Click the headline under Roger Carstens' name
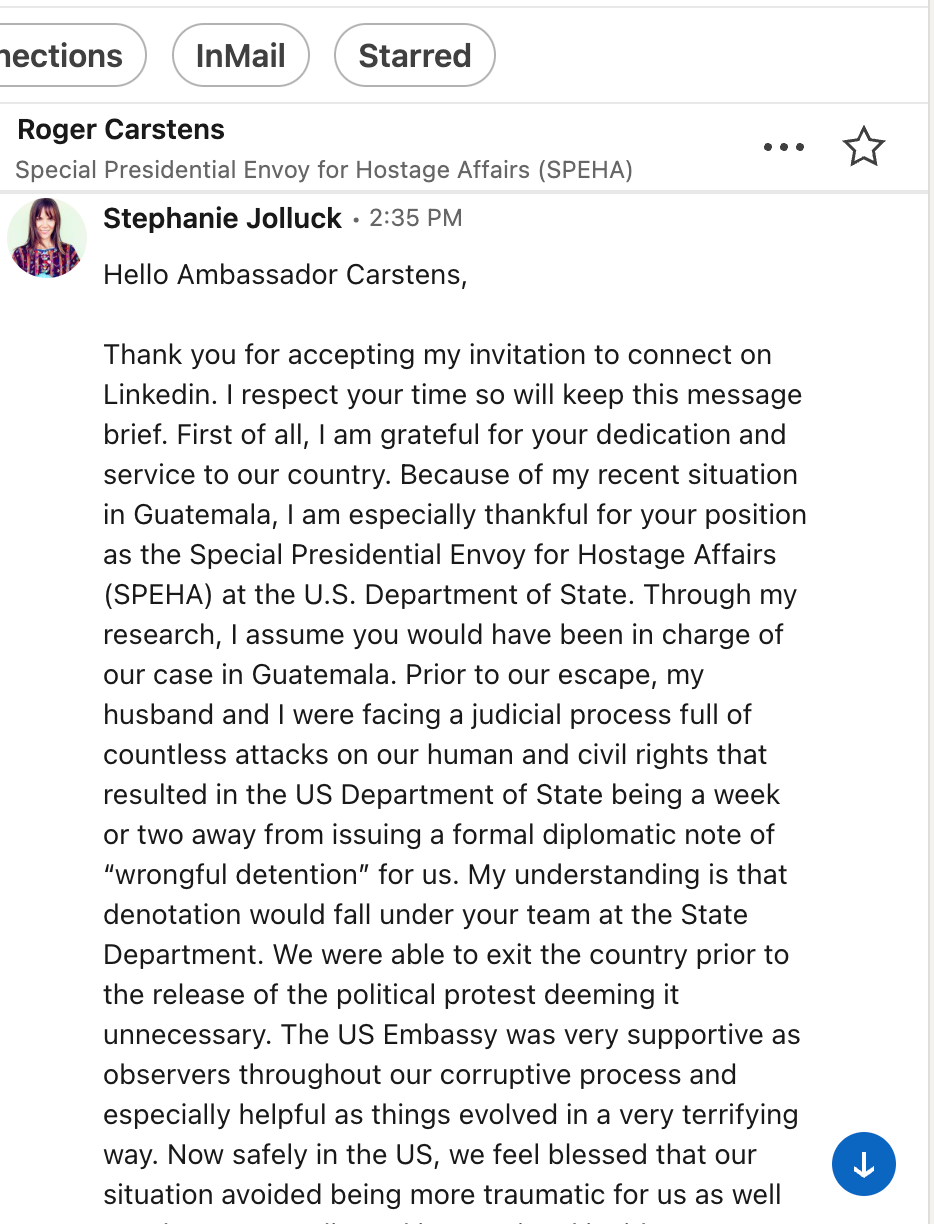 (324, 170)
